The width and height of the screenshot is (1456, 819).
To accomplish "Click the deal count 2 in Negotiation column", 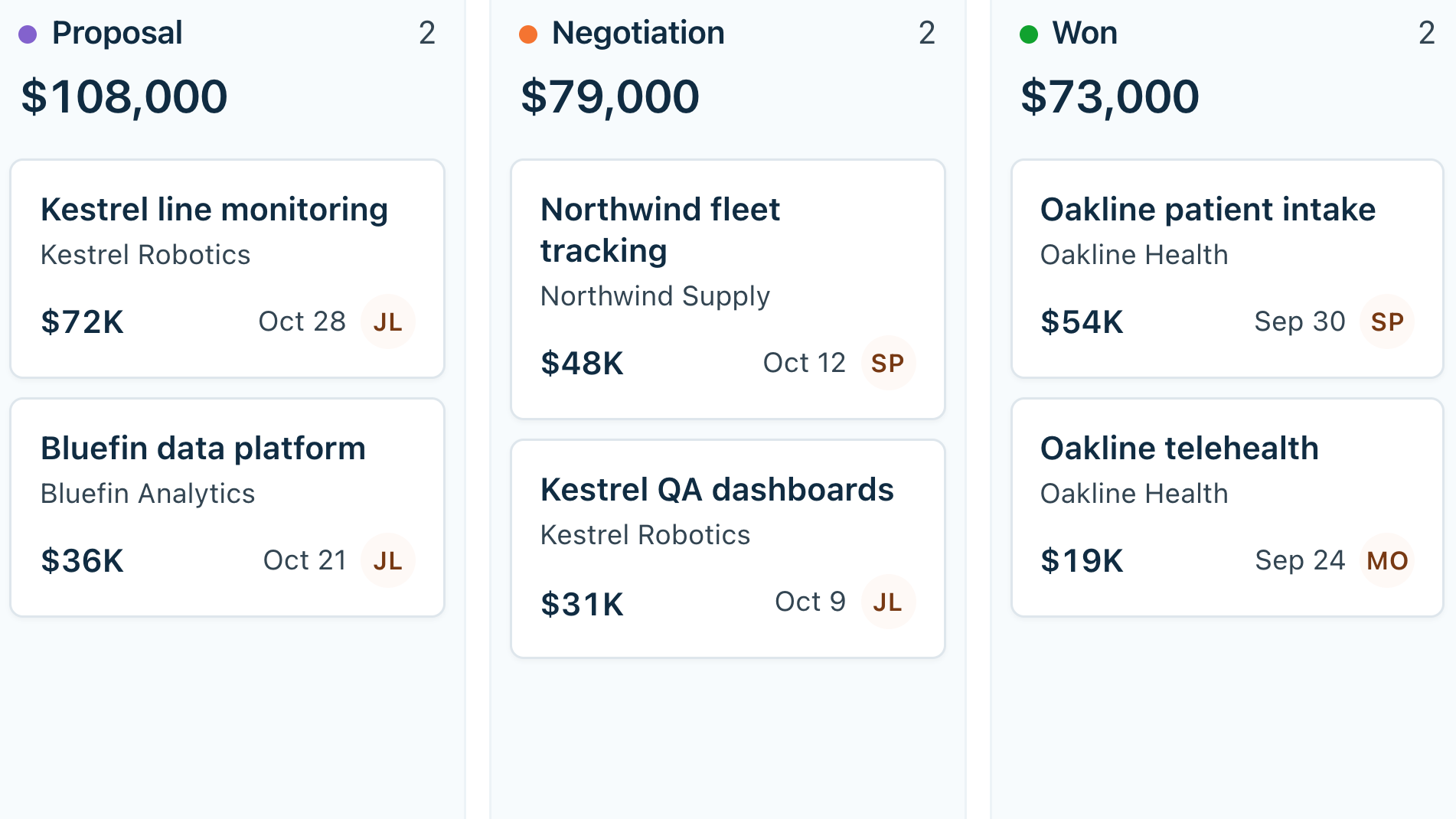I will click(927, 33).
